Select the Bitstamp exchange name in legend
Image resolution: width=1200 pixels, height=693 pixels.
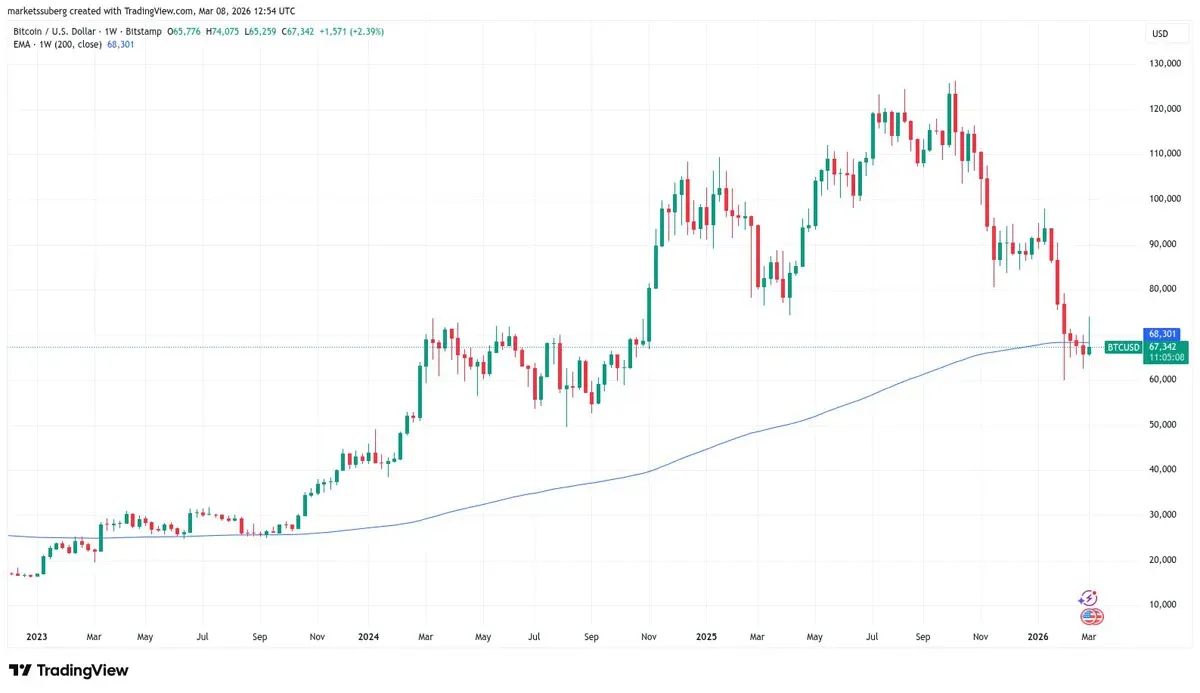point(142,31)
